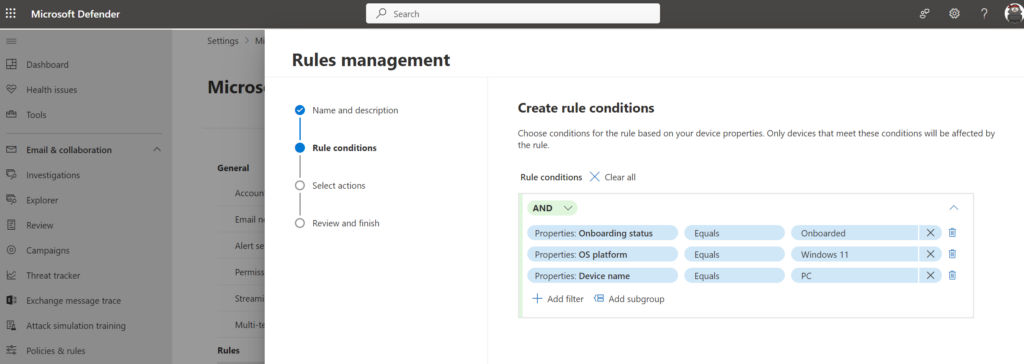Collapse the rule conditions group chevron
1024x364 pixels.
[953, 208]
